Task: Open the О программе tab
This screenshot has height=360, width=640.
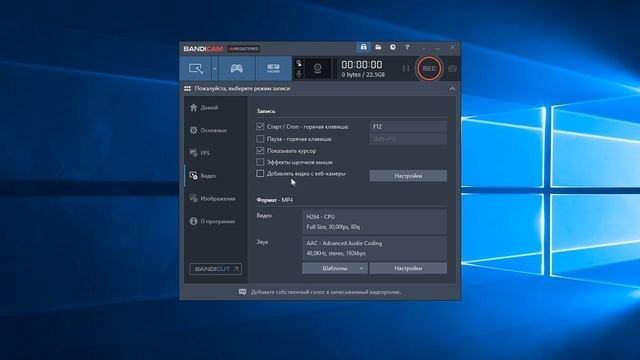Action: pos(216,221)
